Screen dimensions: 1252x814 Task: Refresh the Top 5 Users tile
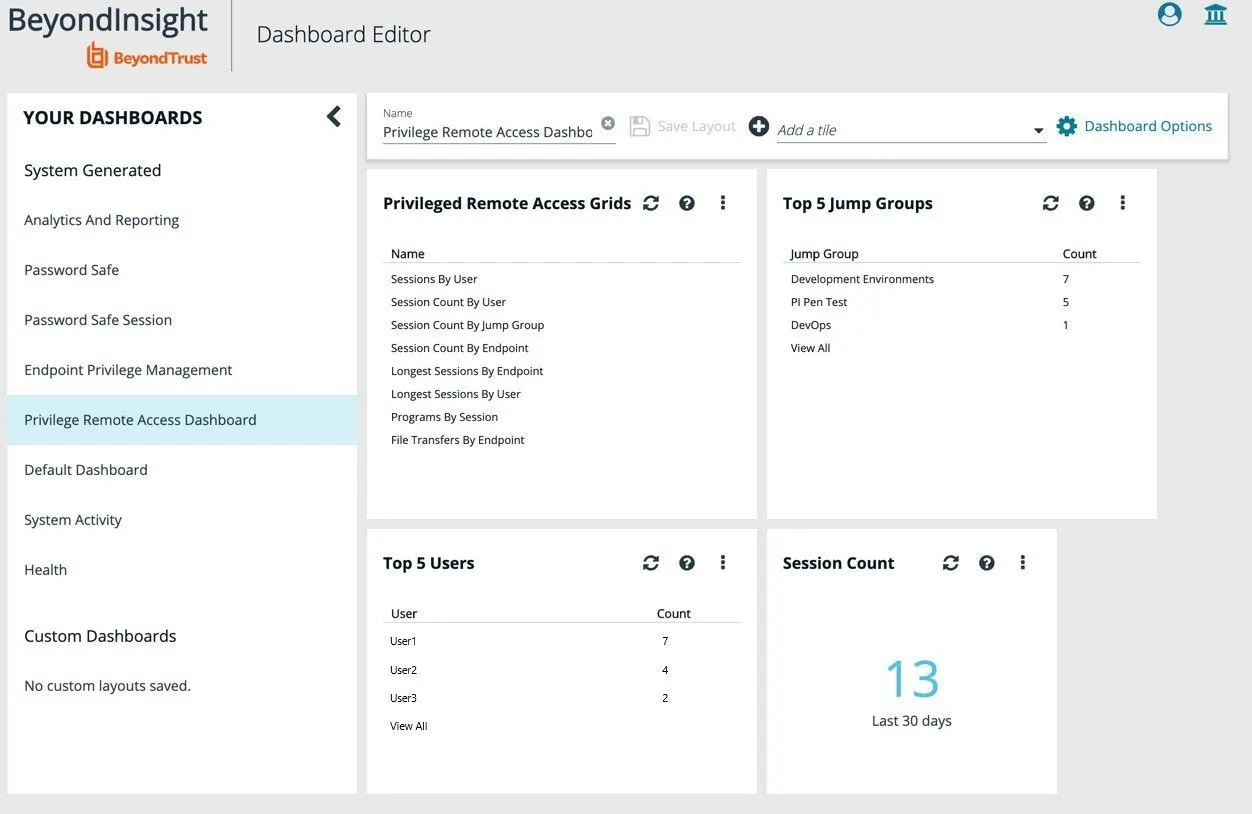click(651, 563)
